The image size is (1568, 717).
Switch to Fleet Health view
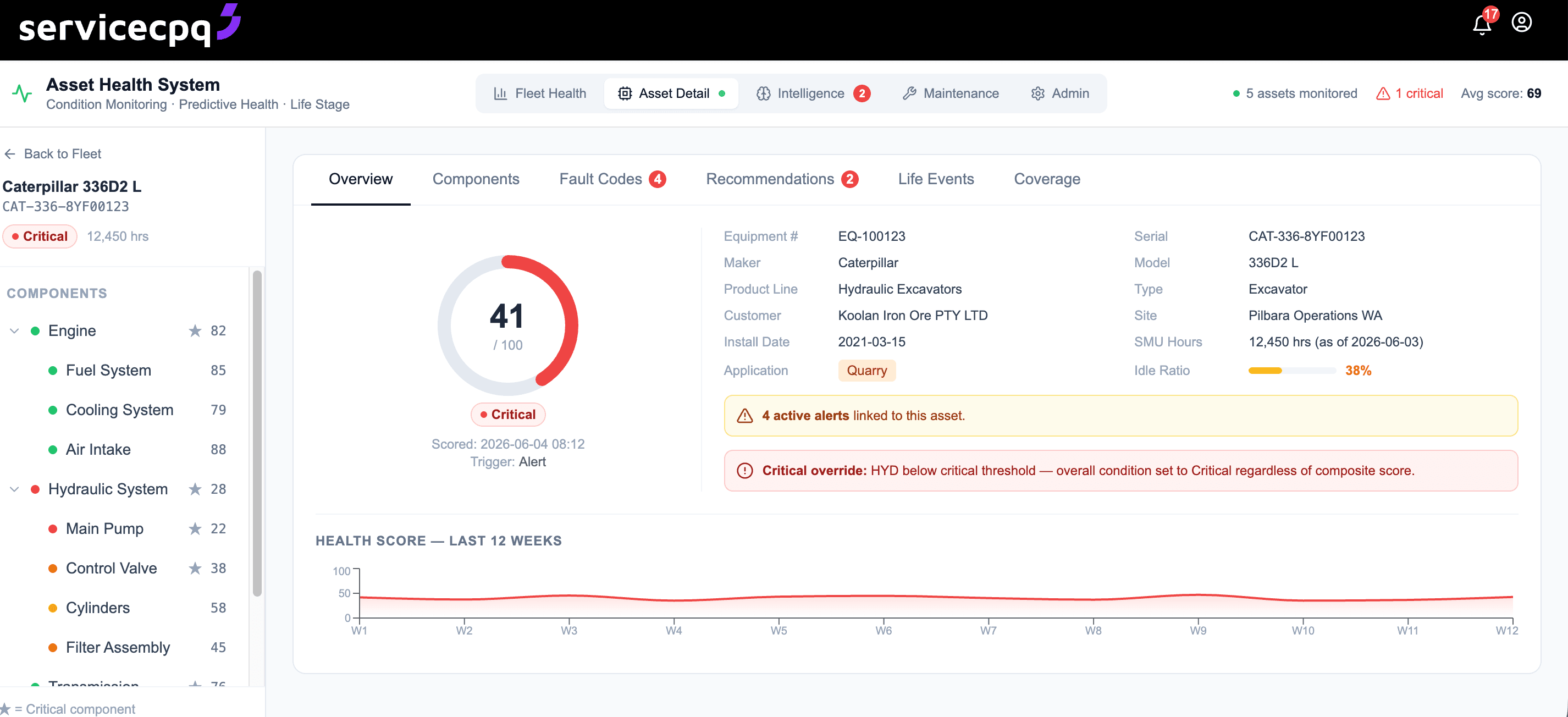pos(540,93)
